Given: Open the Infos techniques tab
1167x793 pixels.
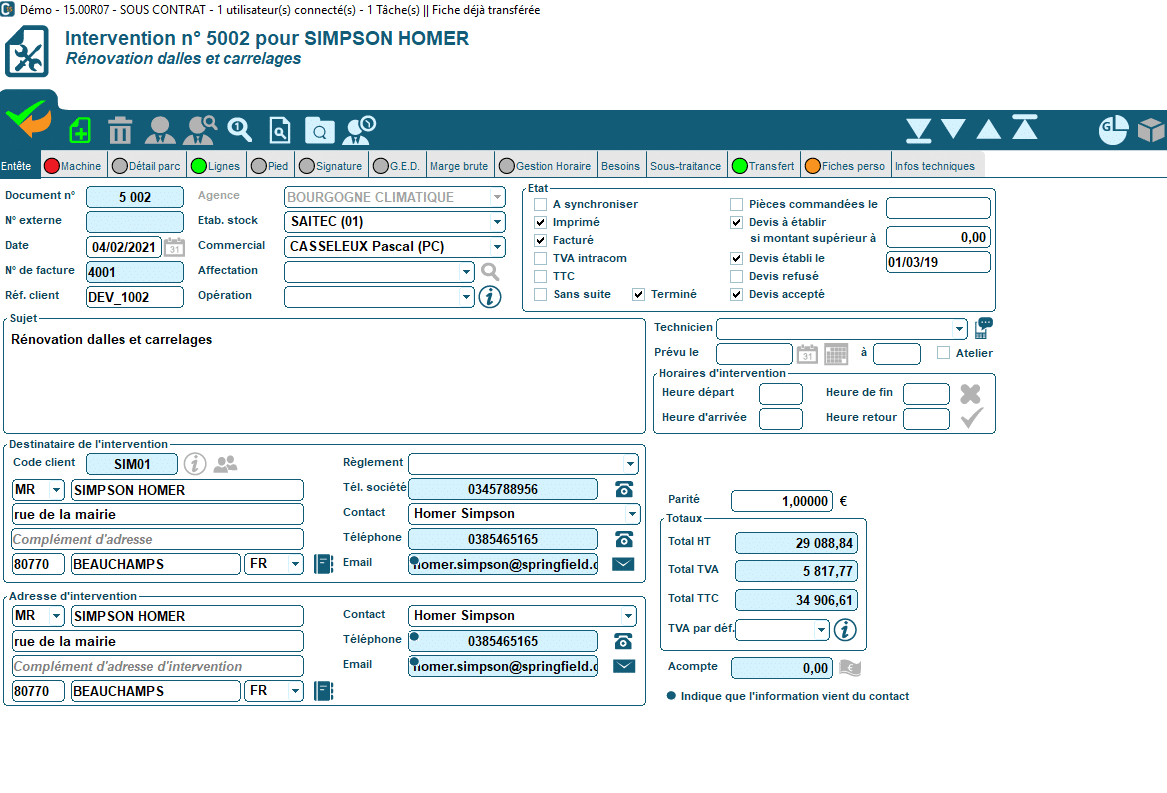Looking at the screenshot, I should [934, 166].
